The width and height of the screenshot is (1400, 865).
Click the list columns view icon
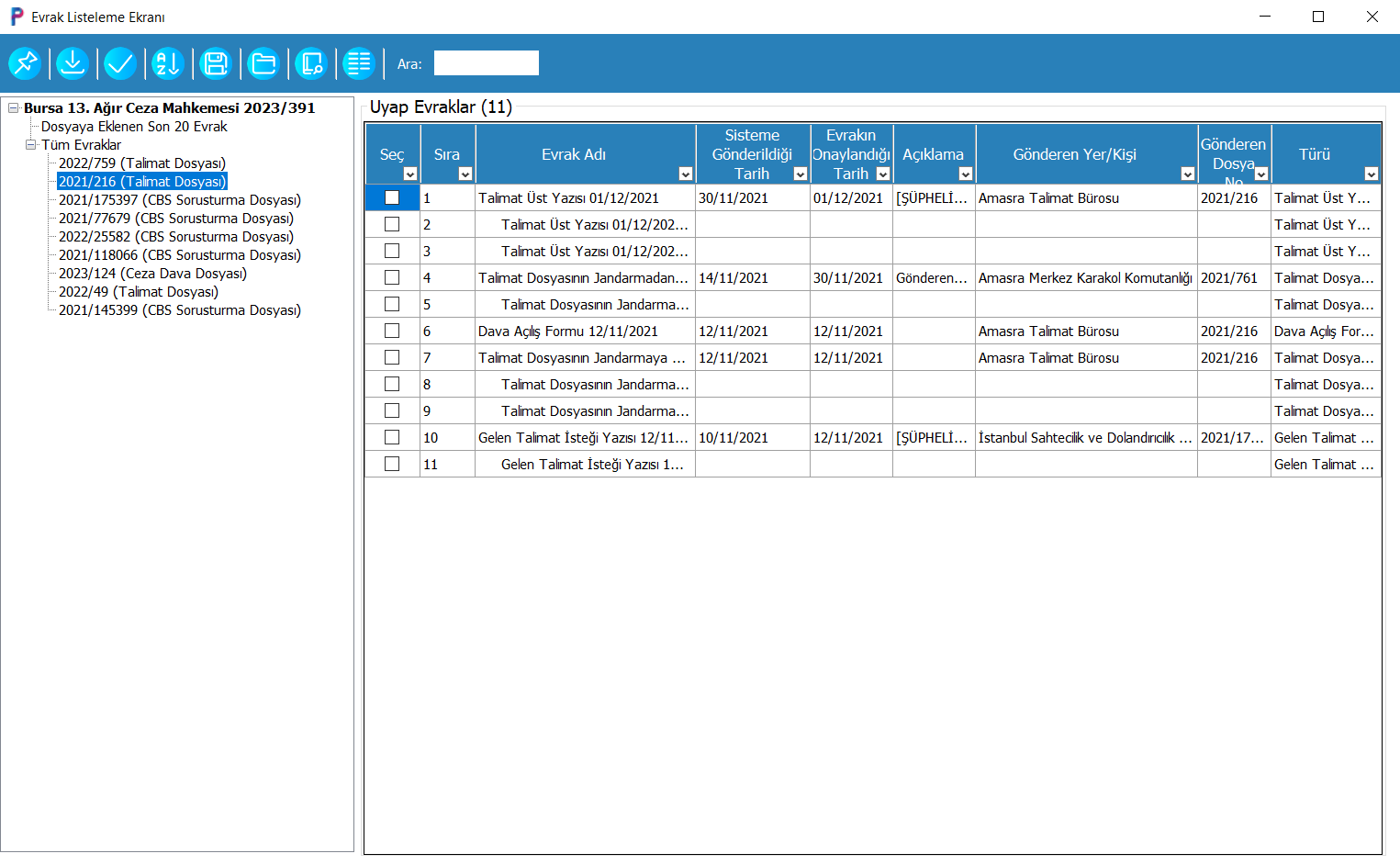pyautogui.click(x=359, y=63)
